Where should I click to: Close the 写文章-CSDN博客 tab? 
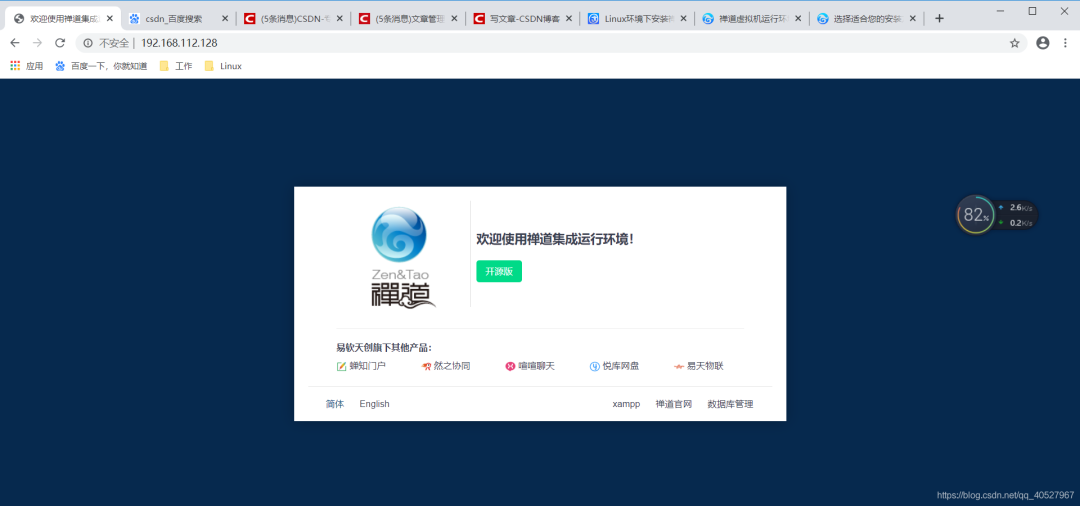[x=568, y=19]
